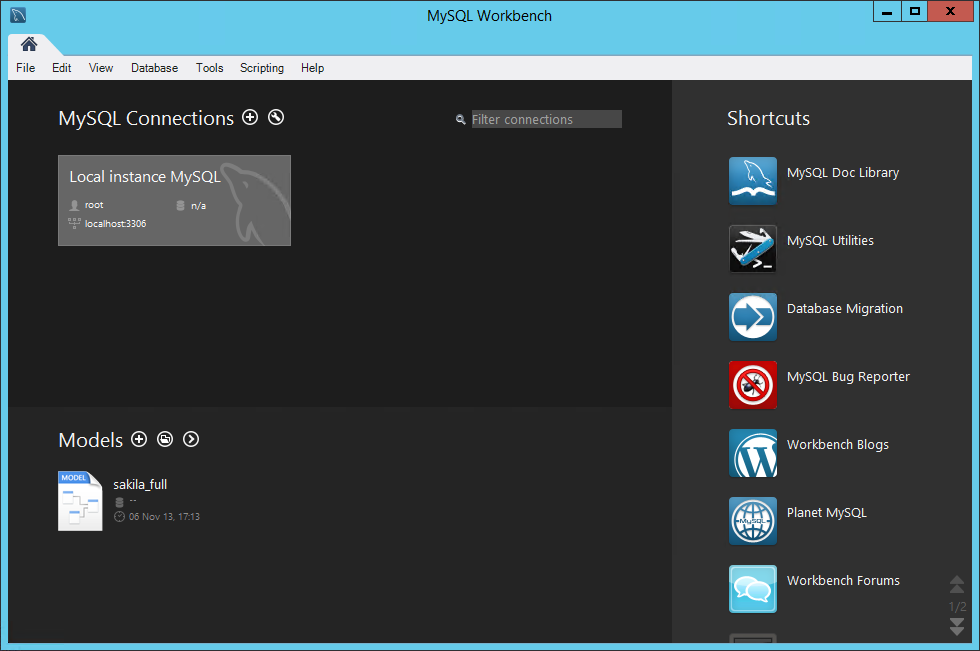Open the Scripting menu
980x651 pixels.
262,68
